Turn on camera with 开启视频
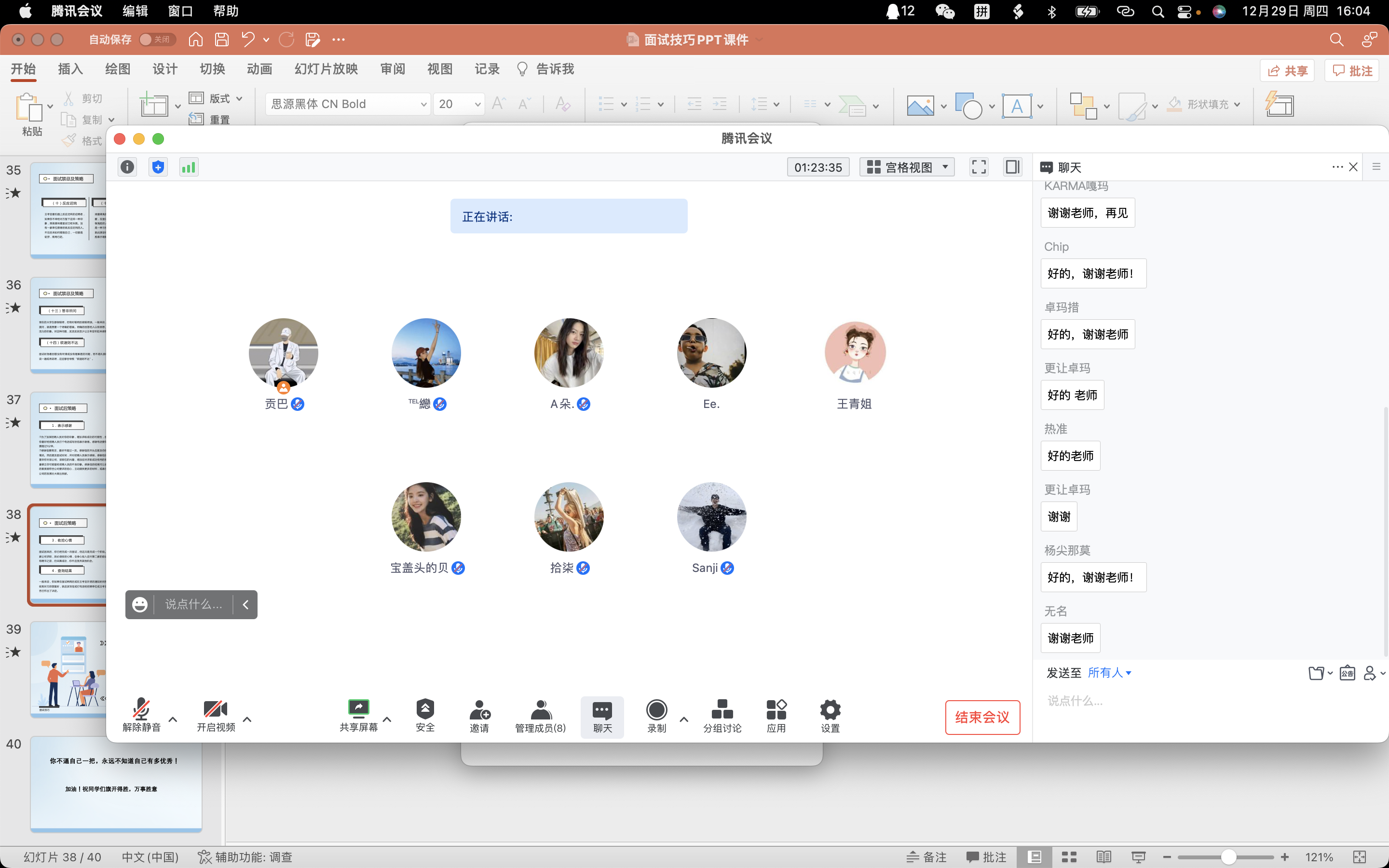 tap(216, 715)
